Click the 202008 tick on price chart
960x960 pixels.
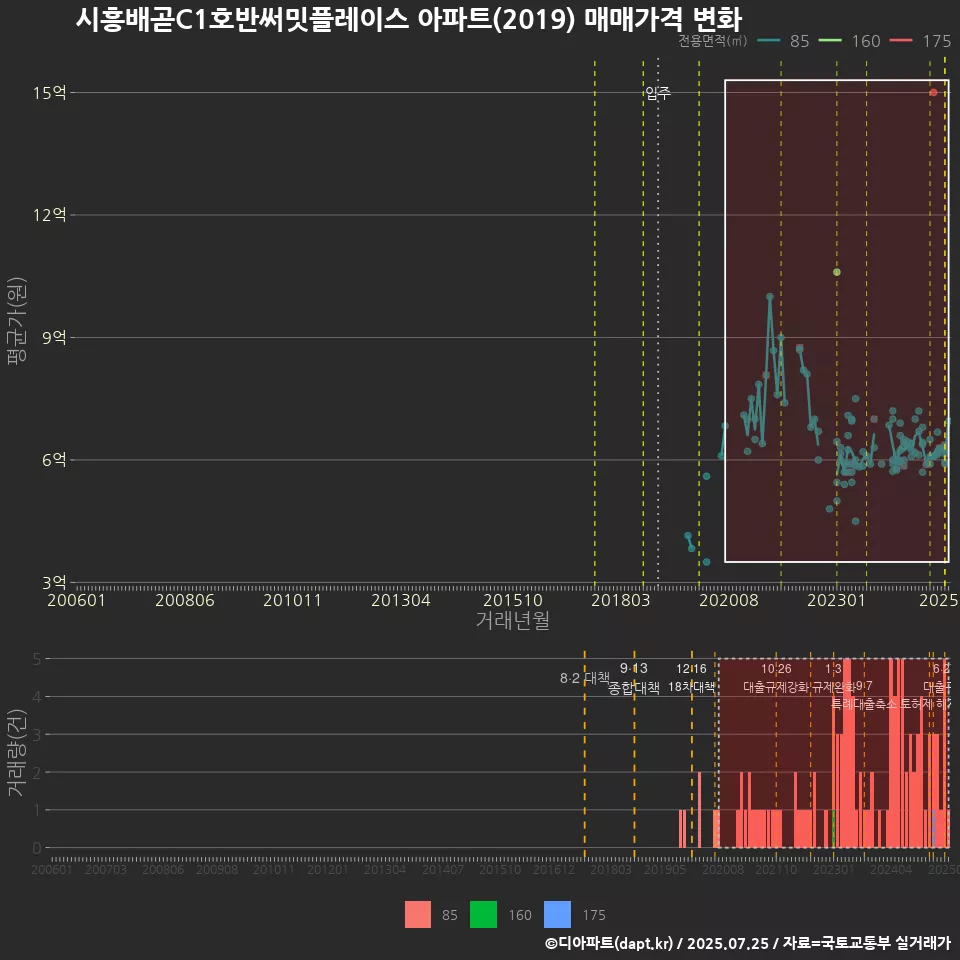pos(729,600)
